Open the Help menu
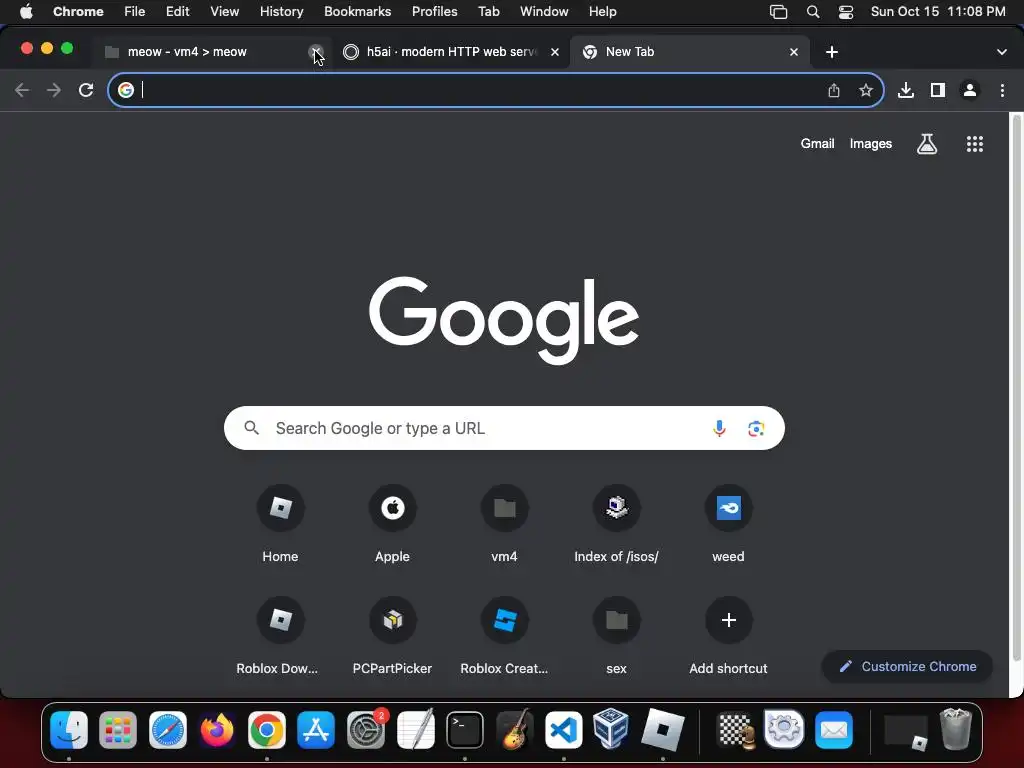The width and height of the screenshot is (1024, 768). click(602, 12)
